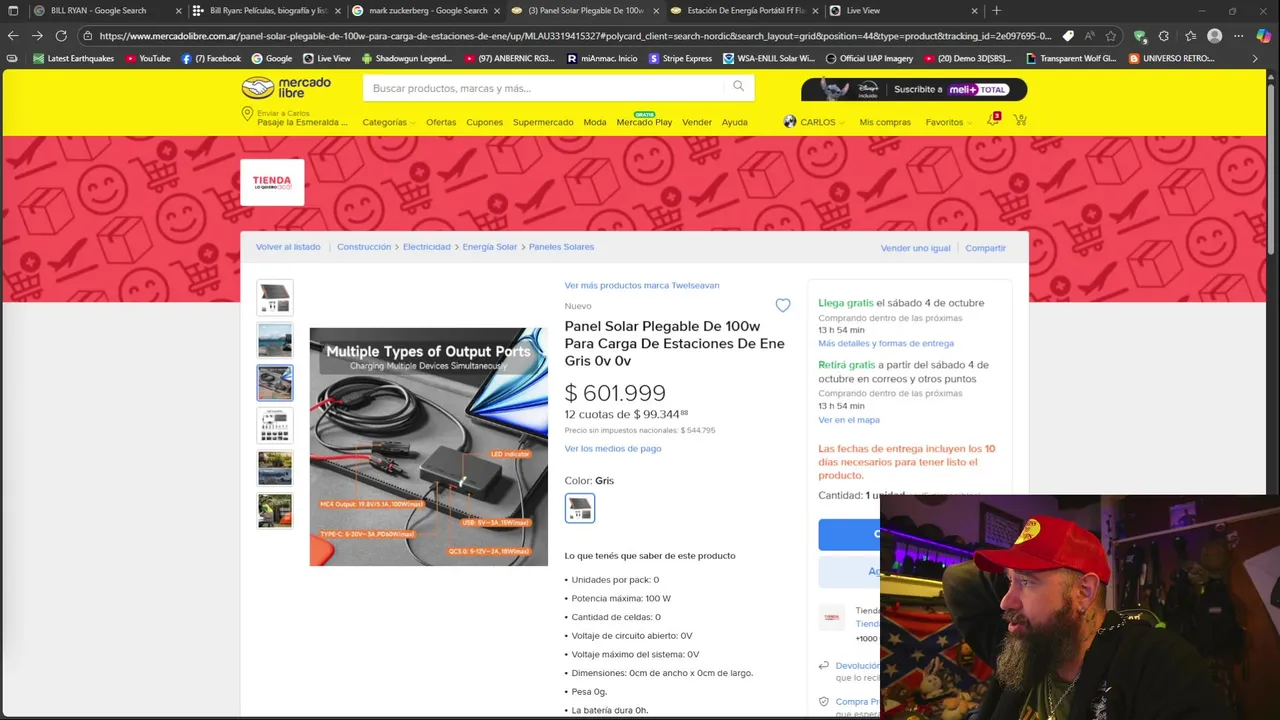Open the Supermercado menu item
The width and height of the screenshot is (1280, 720).
click(543, 122)
